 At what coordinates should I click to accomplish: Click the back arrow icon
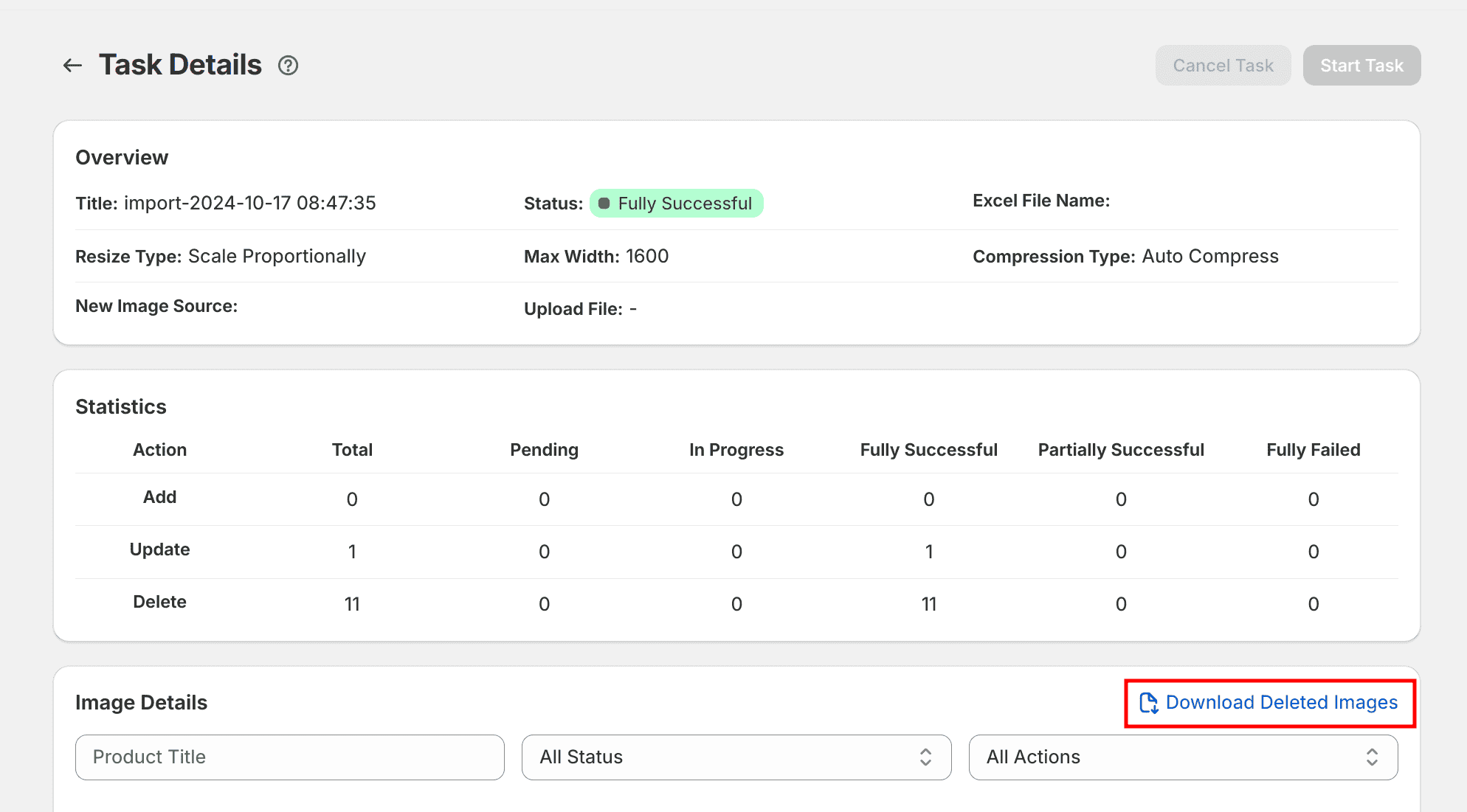coord(72,66)
